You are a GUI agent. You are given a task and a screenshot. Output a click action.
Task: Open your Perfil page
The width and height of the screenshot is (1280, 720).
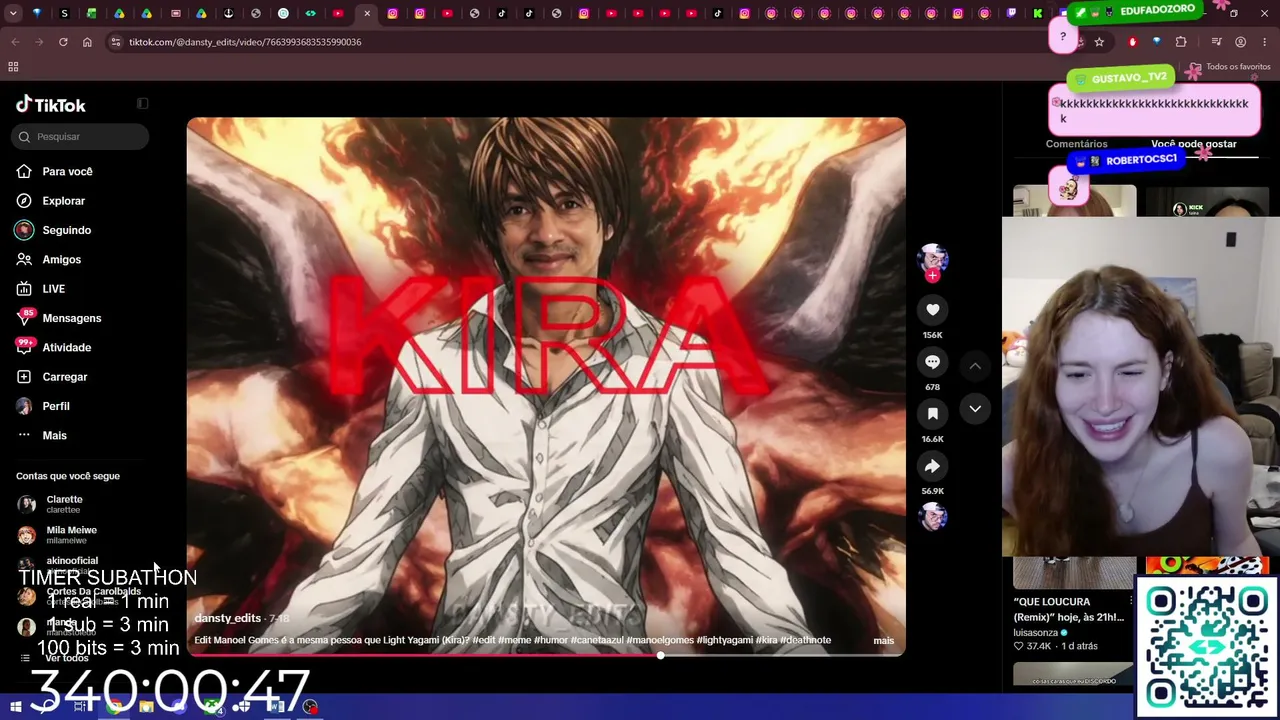pyautogui.click(x=43, y=406)
